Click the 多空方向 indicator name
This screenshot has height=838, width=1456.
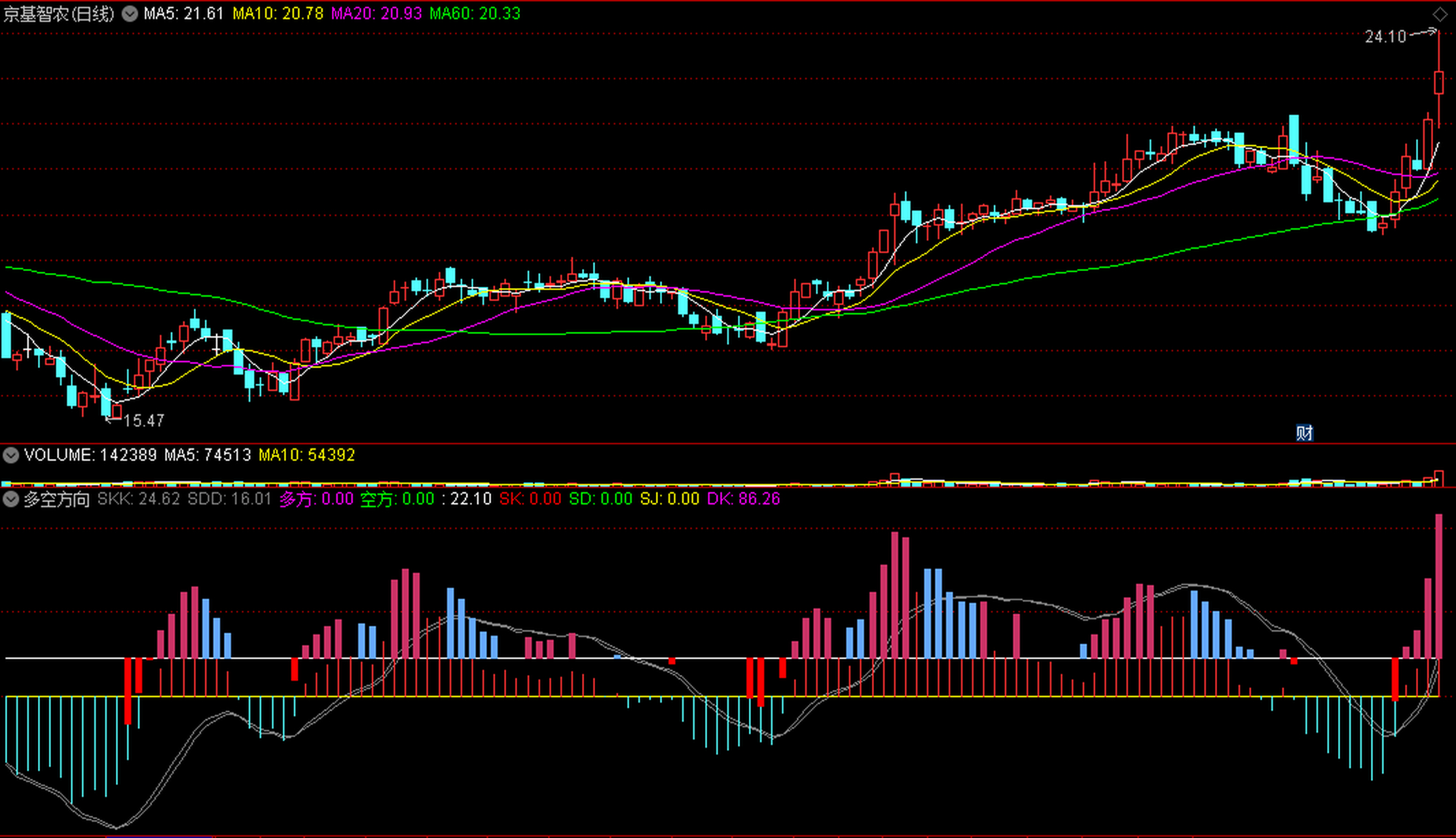pyautogui.click(x=57, y=500)
